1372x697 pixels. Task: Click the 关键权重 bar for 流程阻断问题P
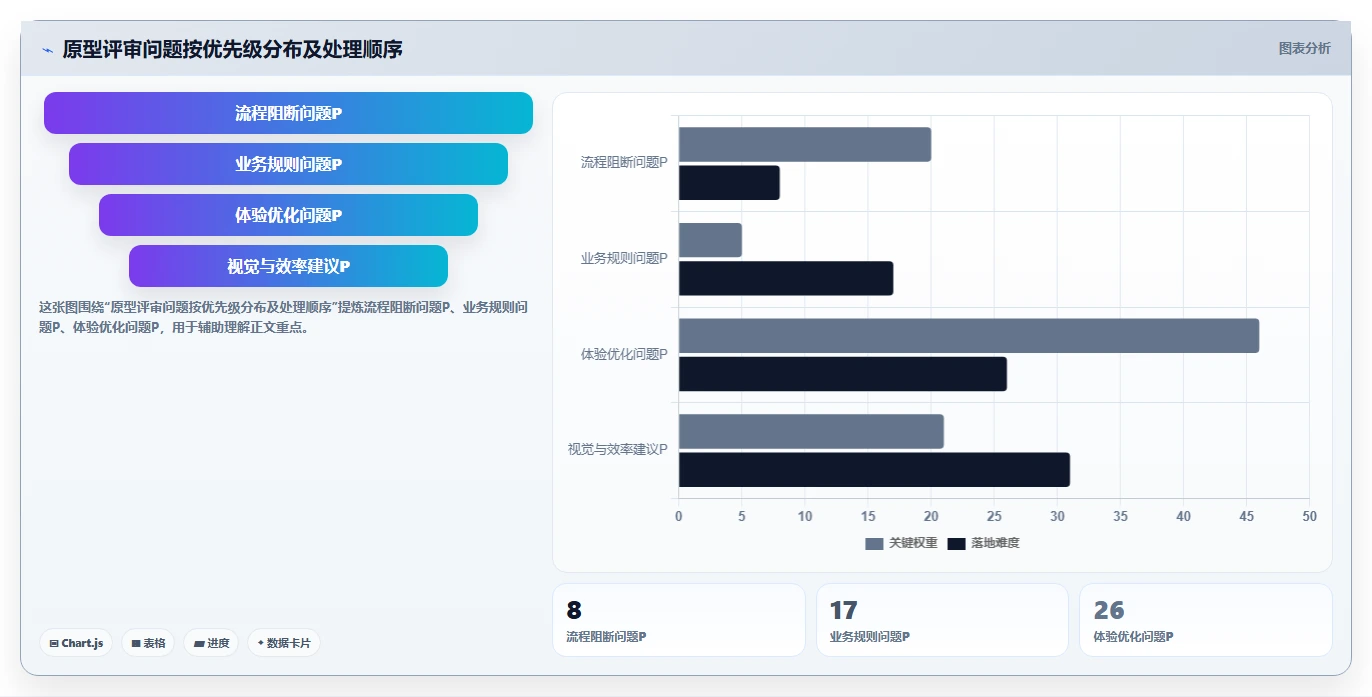805,144
